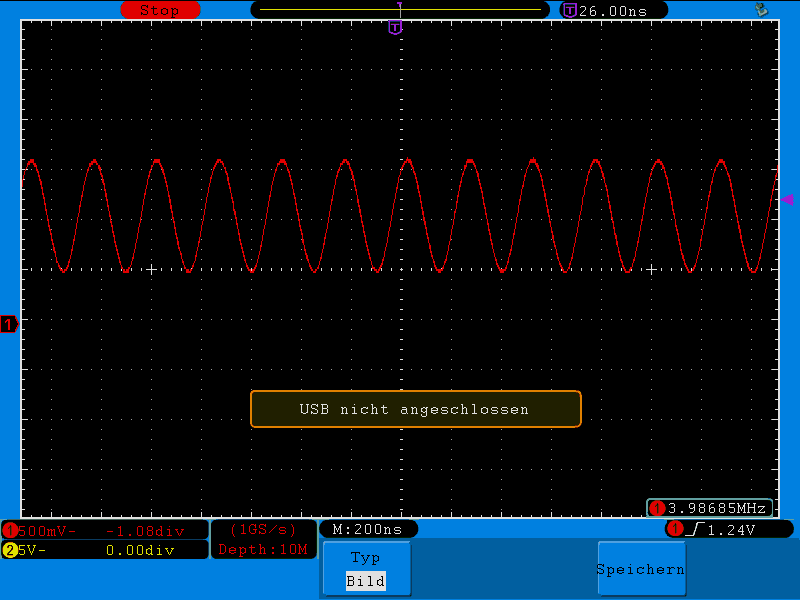Viewport: 800px width, 600px height.
Task: Select the channel 1 500mV scale readout
Action: [x=47, y=531]
